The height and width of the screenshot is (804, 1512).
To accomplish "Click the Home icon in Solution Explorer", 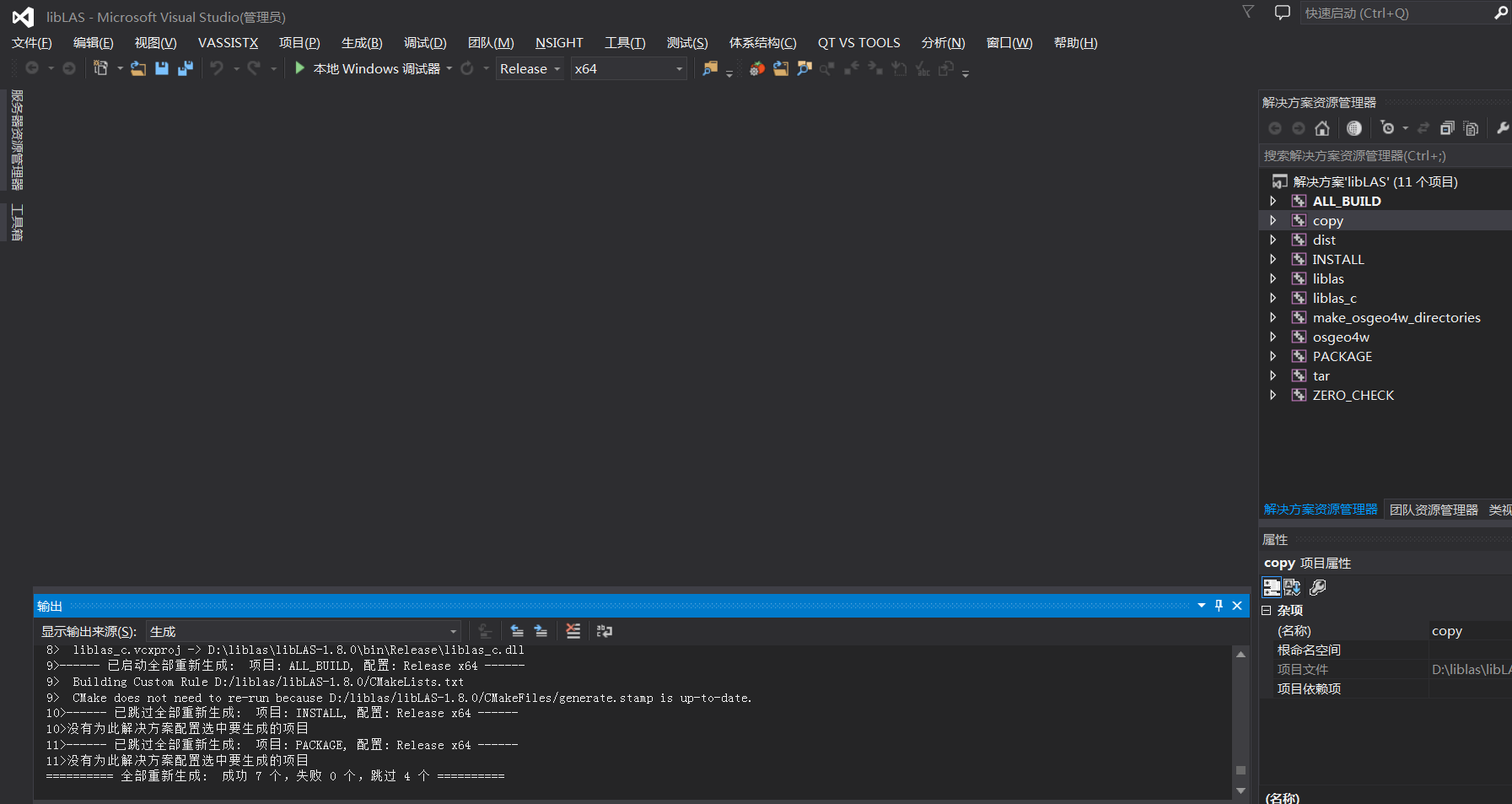I will [1322, 128].
